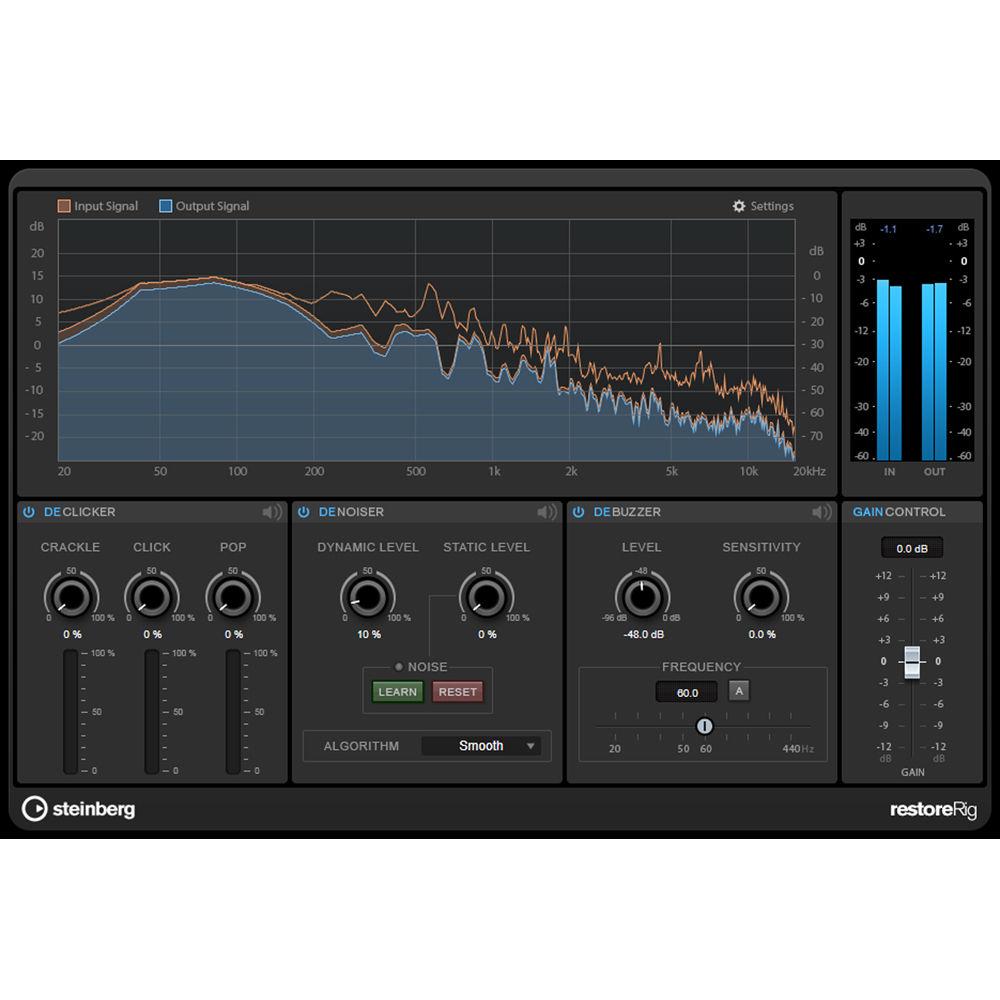Open the Algorithm dropdown showing Smooth
1000x1000 pixels.
click(x=482, y=745)
